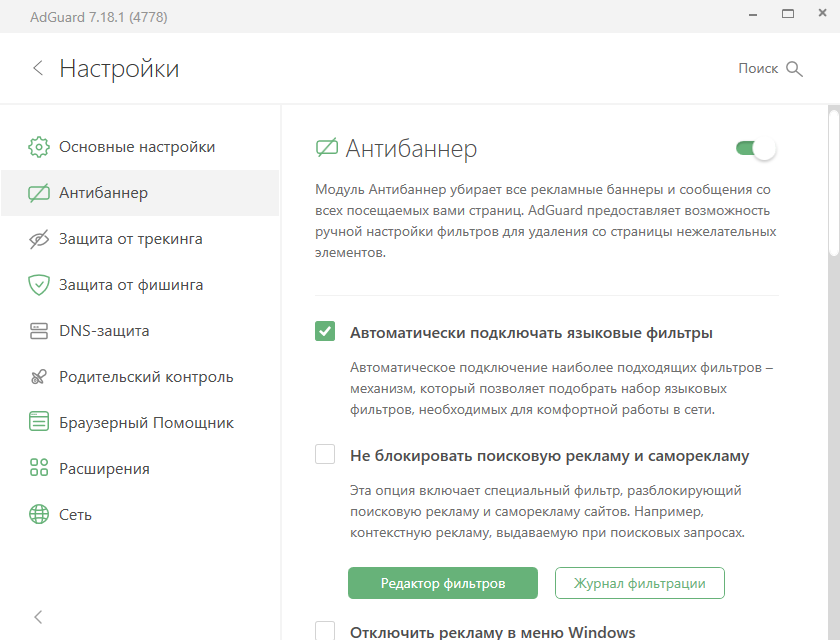This screenshot has width=840, height=640.
Task: Open Браузерный Помощник section
Action: pos(140,423)
